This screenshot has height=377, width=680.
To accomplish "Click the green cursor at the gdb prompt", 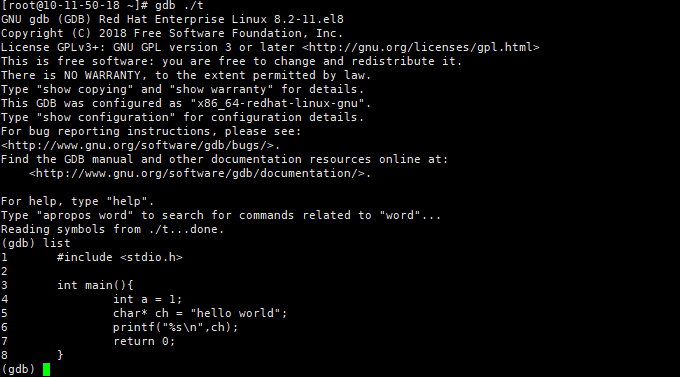I will coord(46,370).
